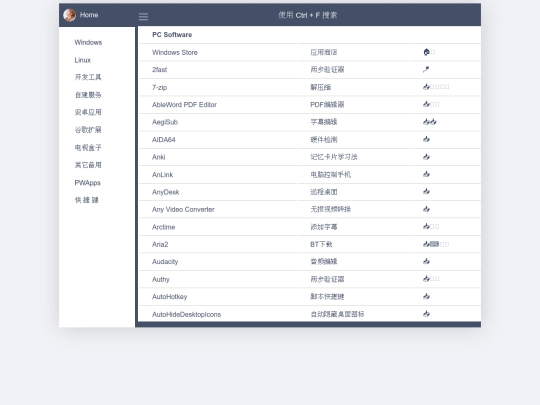540x405 pixels.
Task: Open the Arctime entry
Action: [164, 227]
